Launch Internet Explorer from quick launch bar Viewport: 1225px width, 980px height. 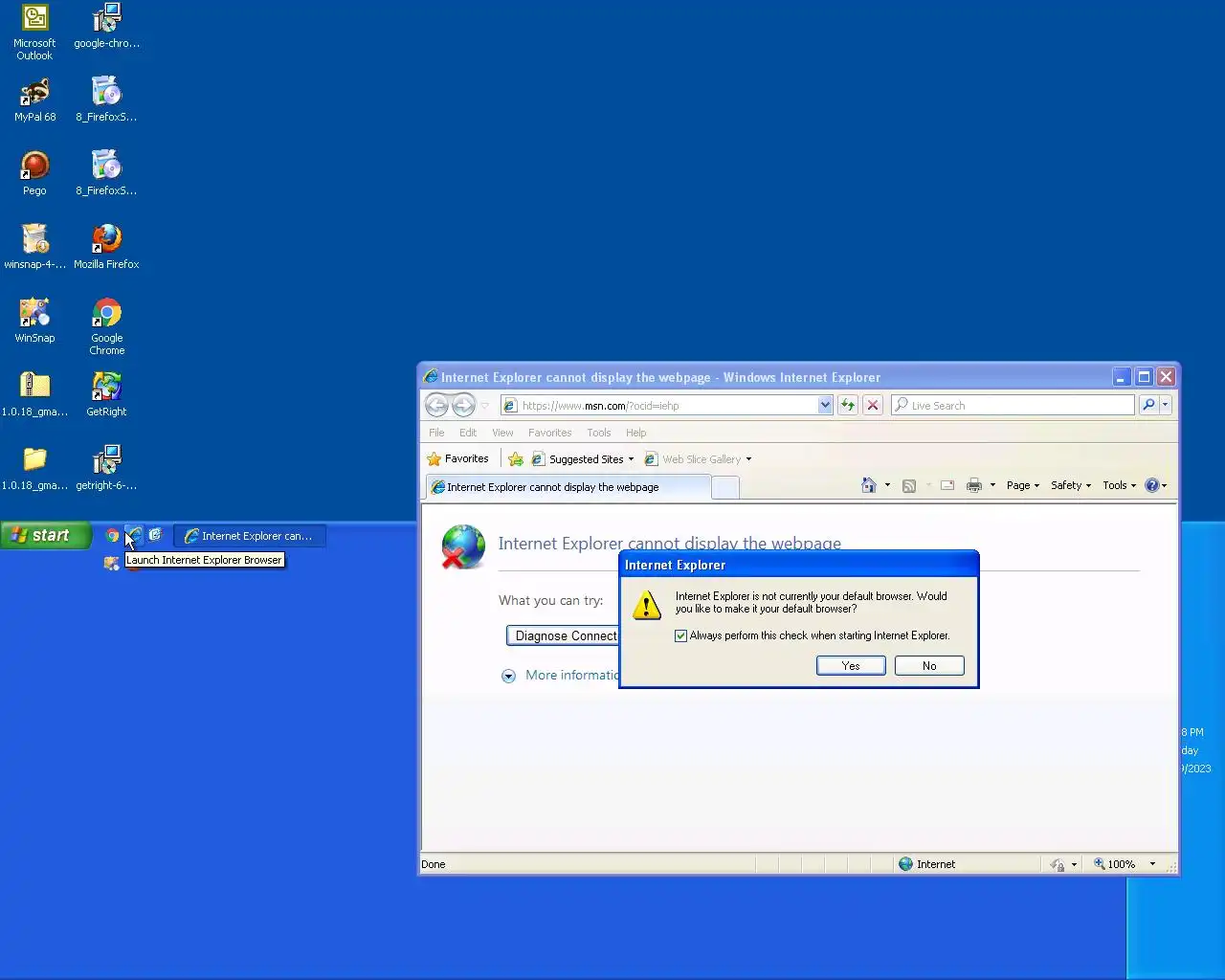135,535
